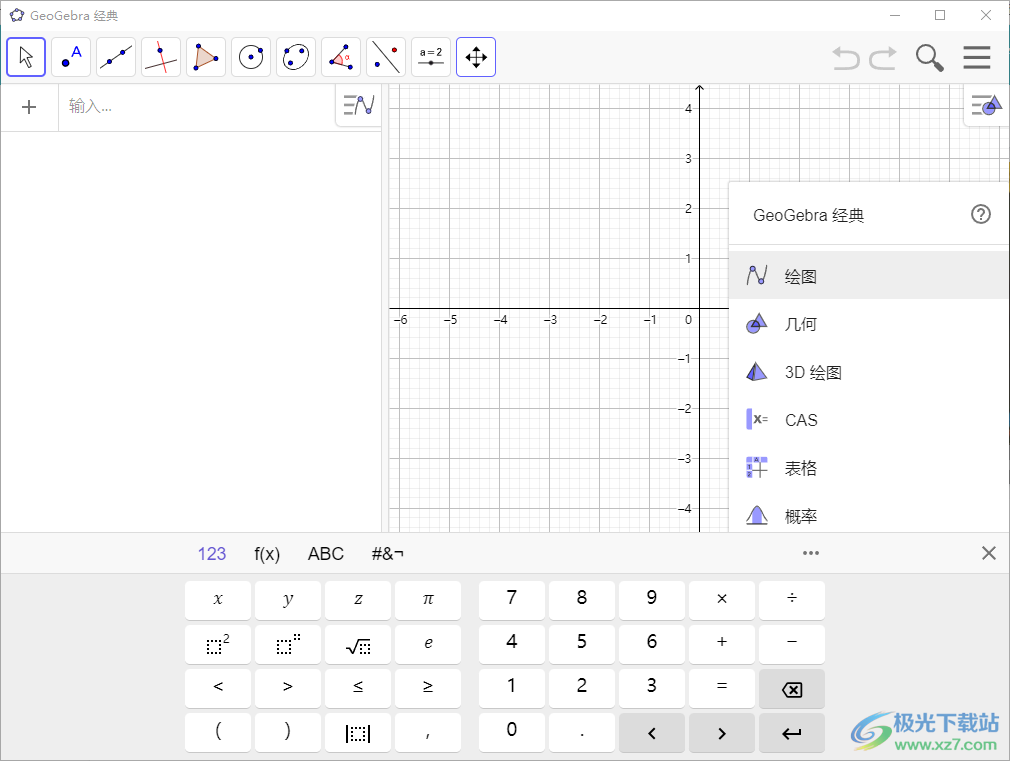The image size is (1010, 761).
Task: Select the Move arrow tool
Action: click(x=26, y=57)
